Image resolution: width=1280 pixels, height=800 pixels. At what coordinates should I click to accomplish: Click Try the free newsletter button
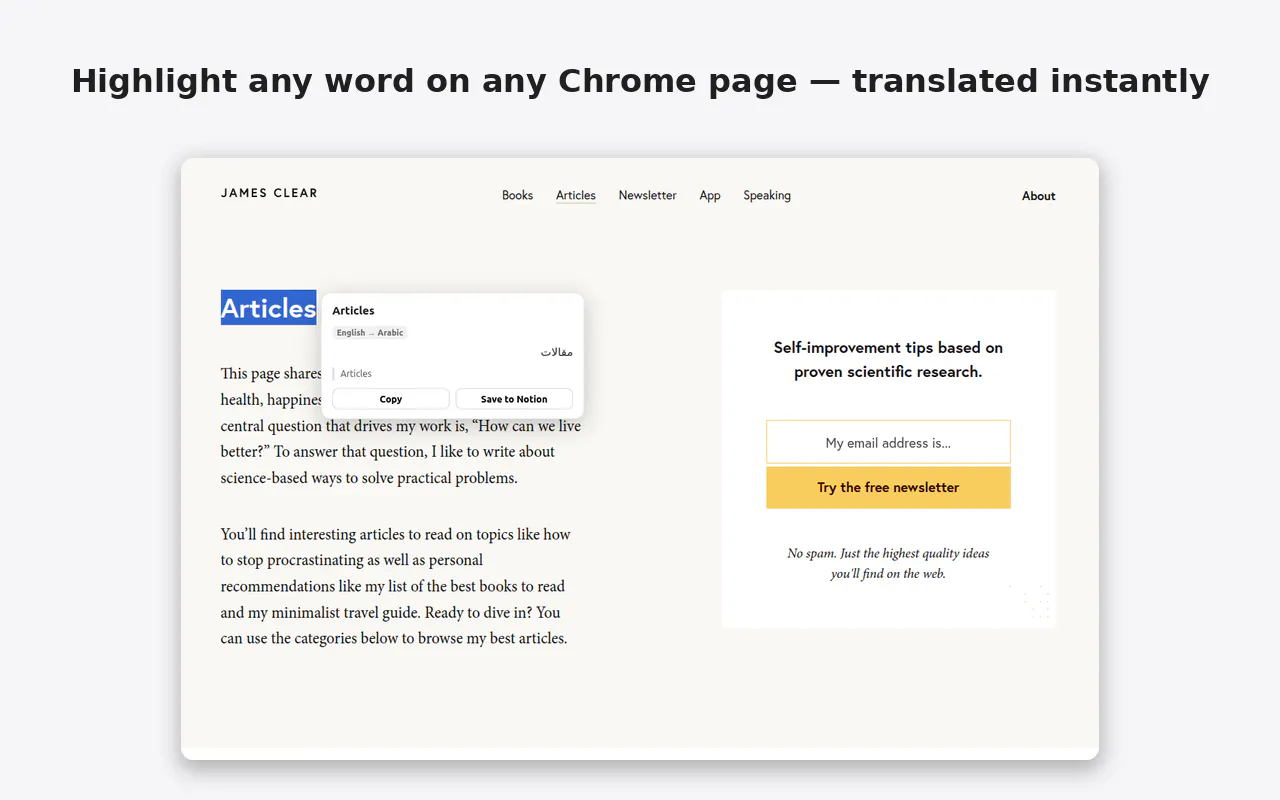(888, 487)
